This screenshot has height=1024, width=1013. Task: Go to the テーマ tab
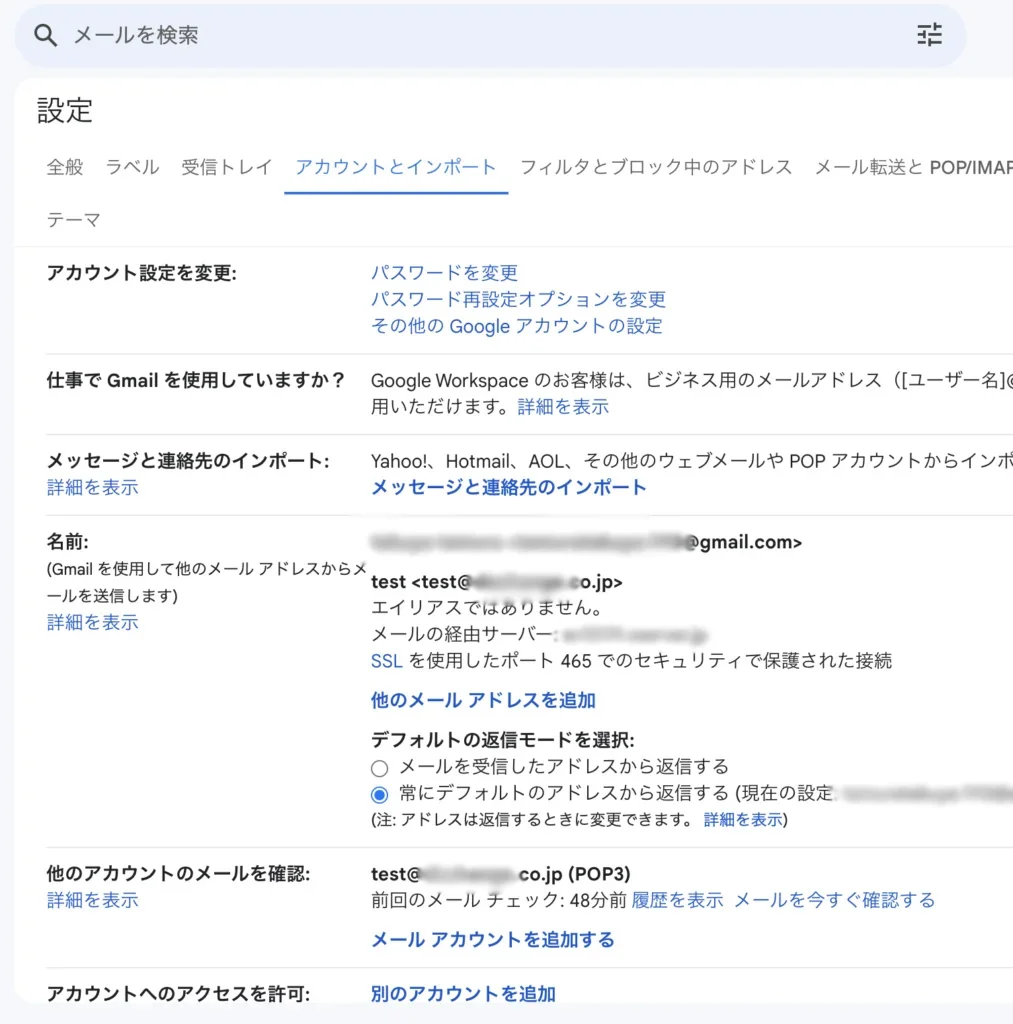[74, 220]
